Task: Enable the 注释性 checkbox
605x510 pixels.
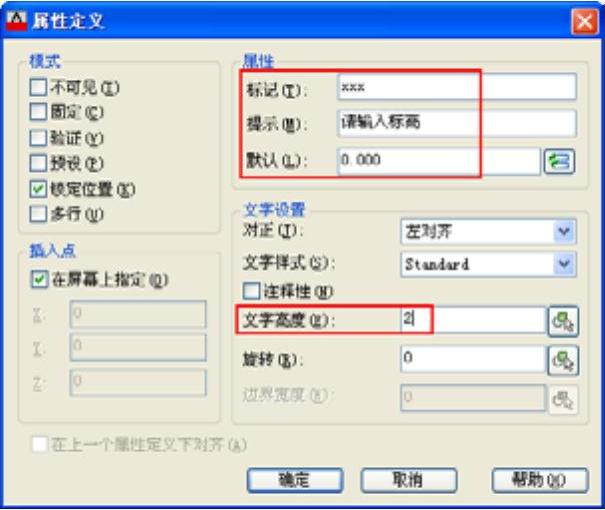Action: tap(252, 291)
